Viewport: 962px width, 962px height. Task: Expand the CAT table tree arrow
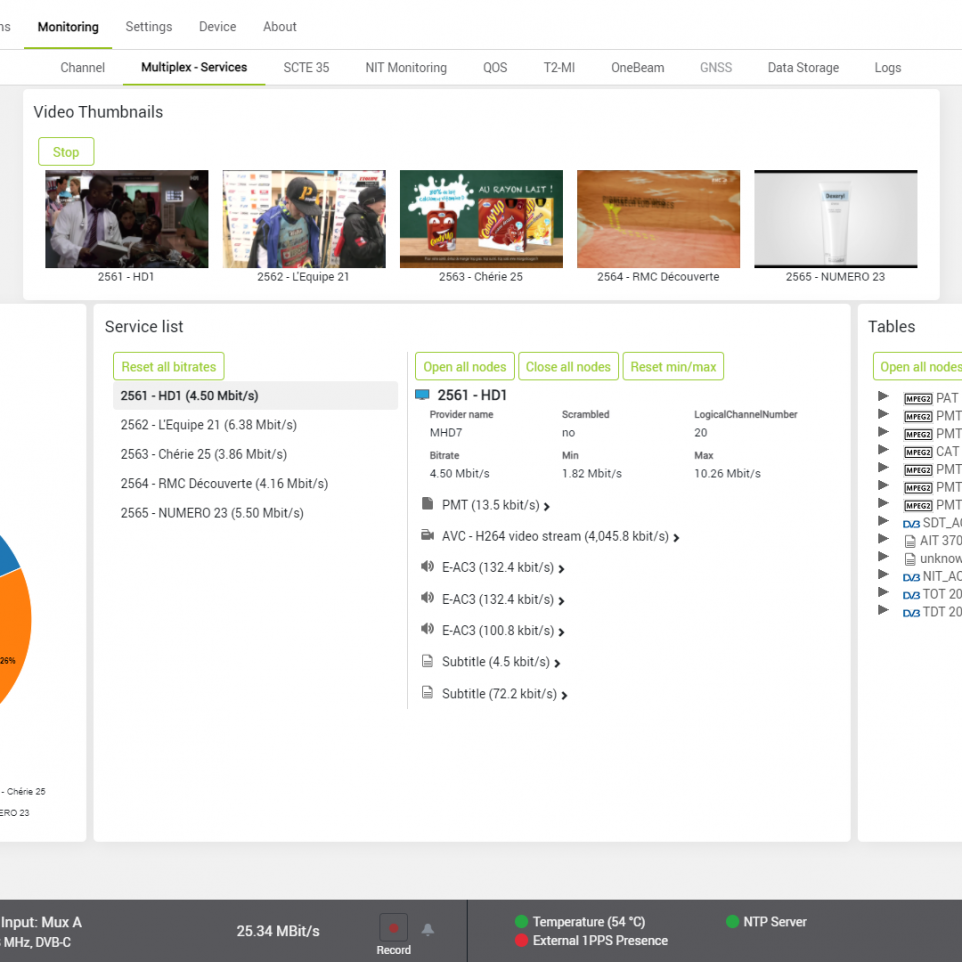coord(883,450)
